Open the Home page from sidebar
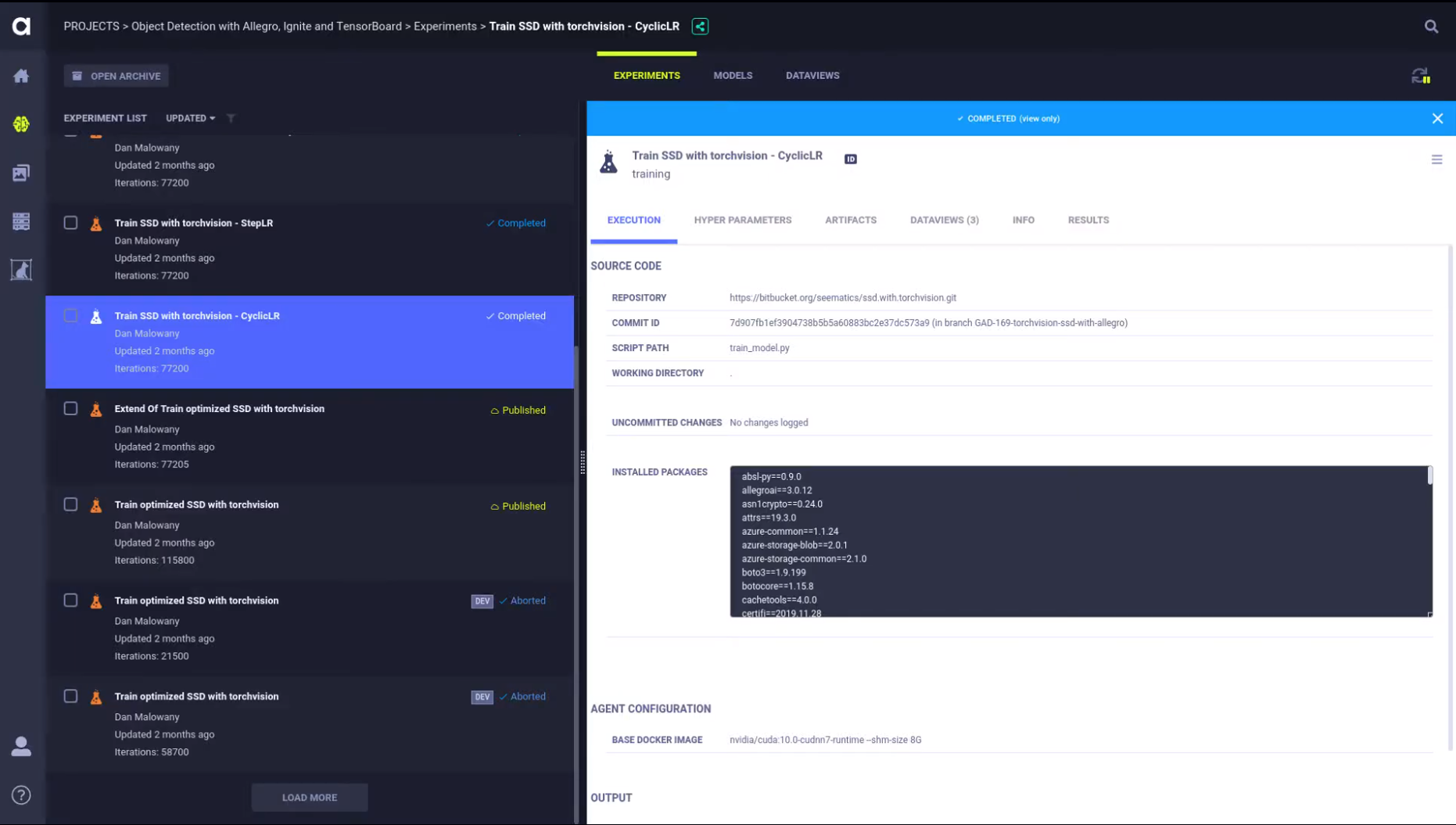The width and height of the screenshot is (1456, 825). coord(21,76)
